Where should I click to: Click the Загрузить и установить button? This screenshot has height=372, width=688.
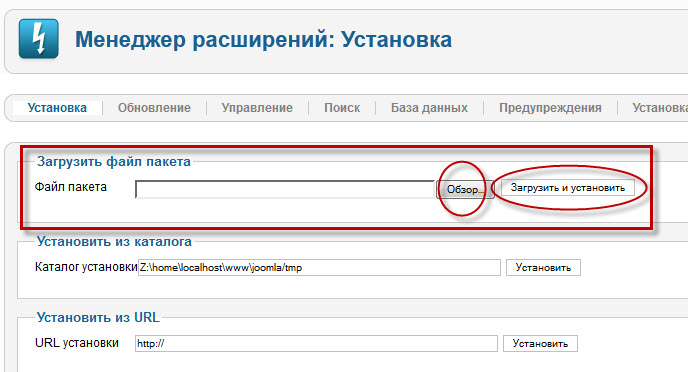568,188
